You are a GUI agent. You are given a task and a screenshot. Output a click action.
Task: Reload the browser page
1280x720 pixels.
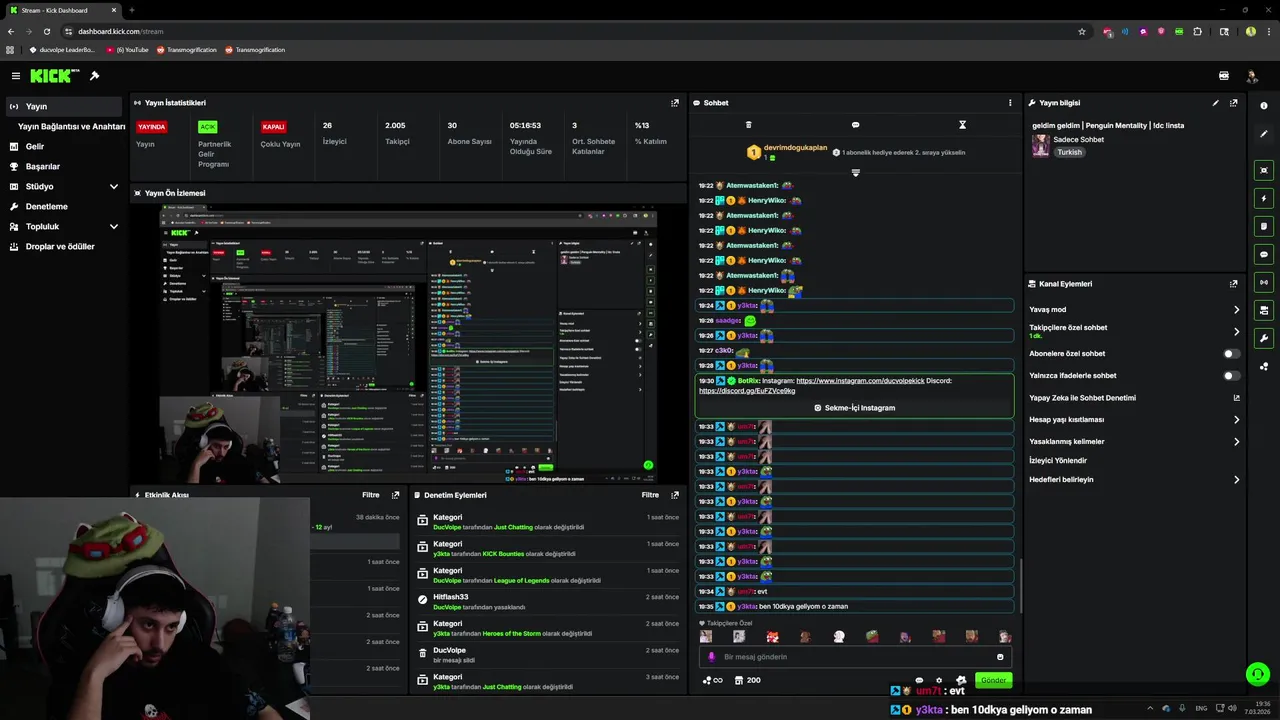[x=46, y=31]
